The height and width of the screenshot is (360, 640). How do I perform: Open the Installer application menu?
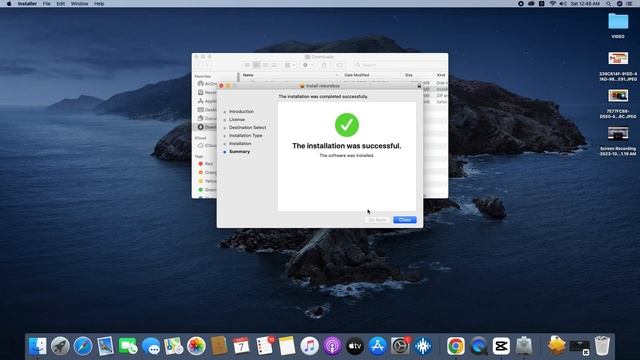click(27, 4)
